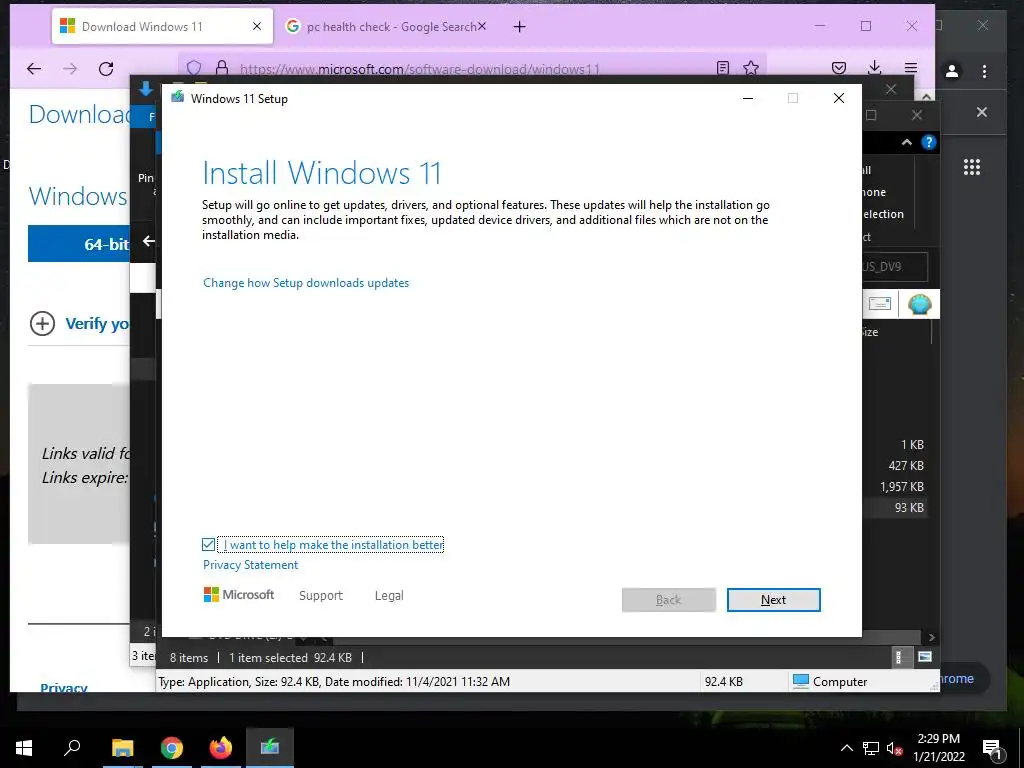The height and width of the screenshot is (768, 1024).
Task: Expand the 'Verify your download' section
Action: click(x=80, y=323)
